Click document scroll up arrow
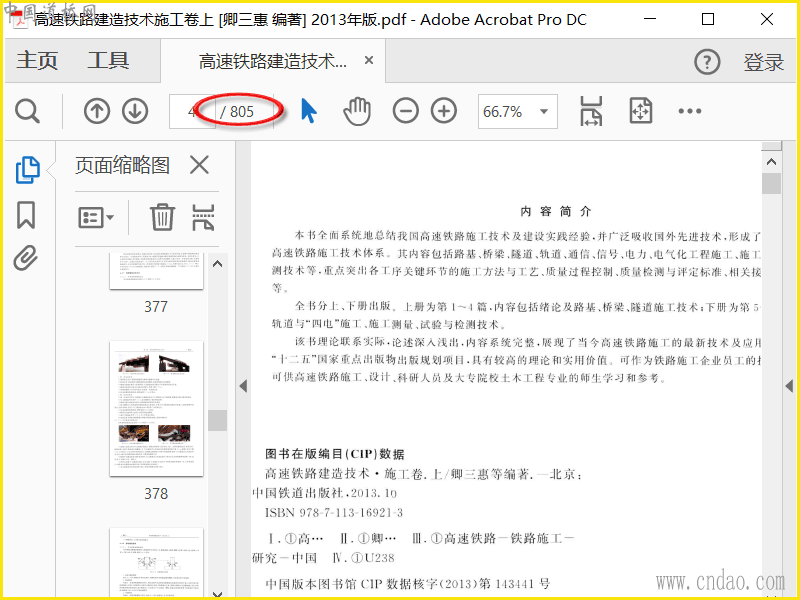Viewport: 800px width, 600px height. click(771, 162)
